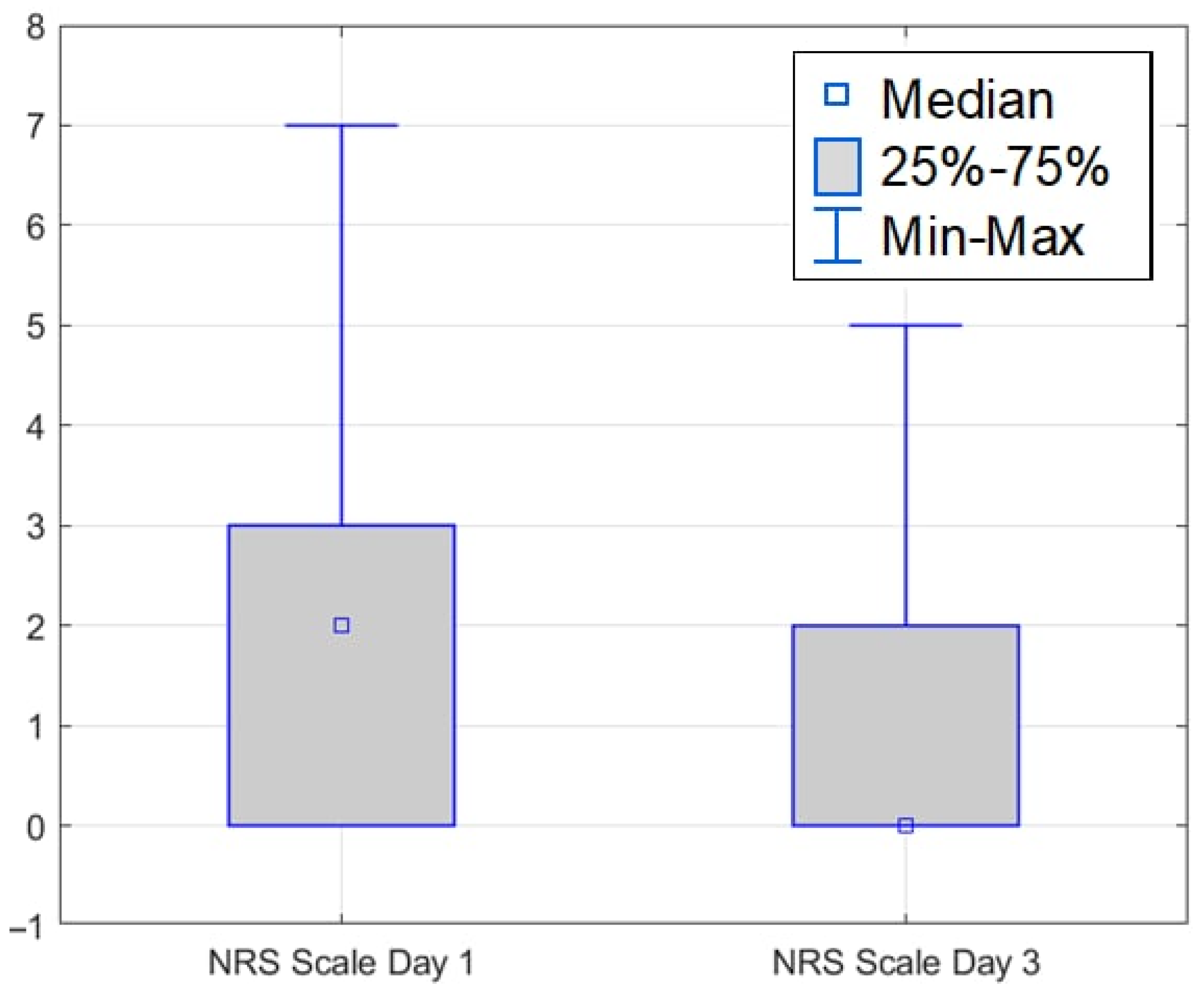This screenshot has height=989, width=1204.
Task: Select the Day 1 median square marker
Action: point(341,625)
